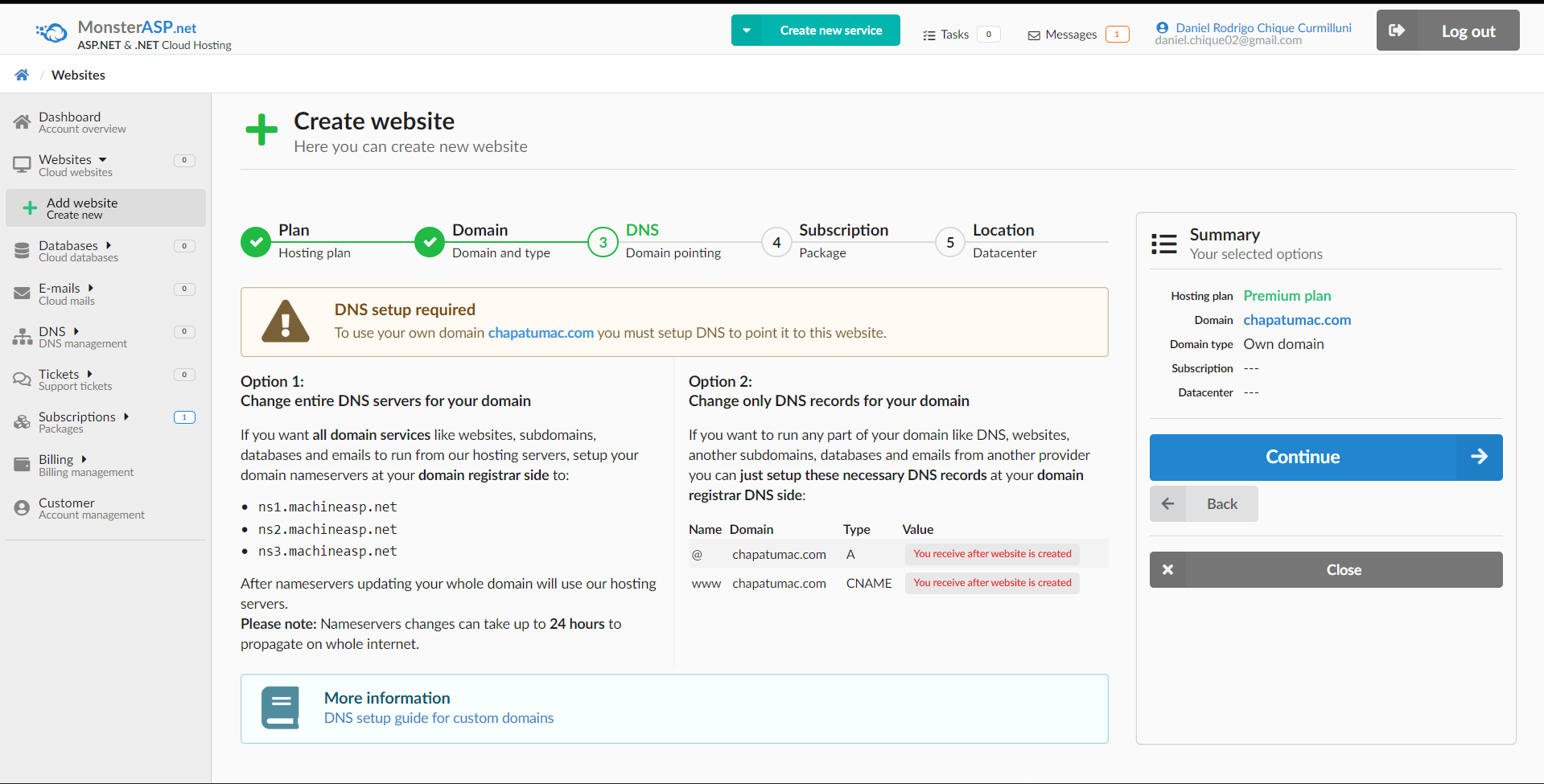Click the Dashboard house icon in sidebar
Image resolution: width=1544 pixels, height=784 pixels.
click(x=22, y=122)
